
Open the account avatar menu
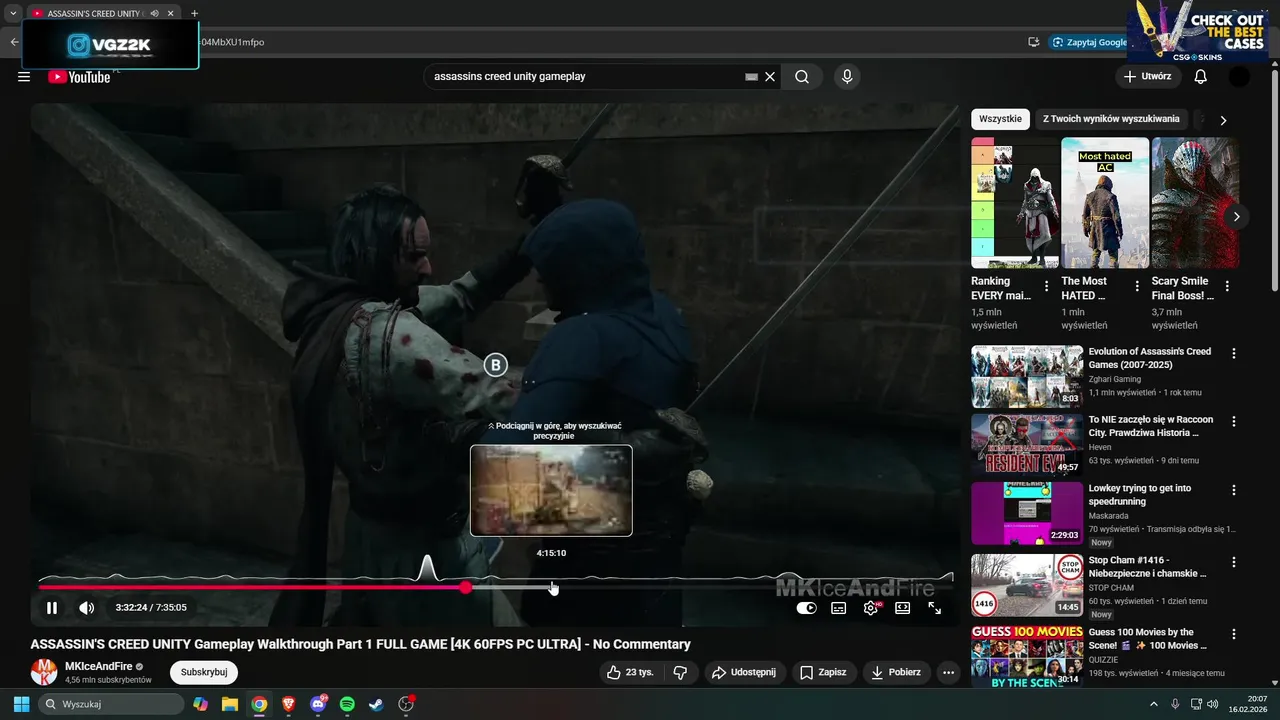[x=1239, y=77]
